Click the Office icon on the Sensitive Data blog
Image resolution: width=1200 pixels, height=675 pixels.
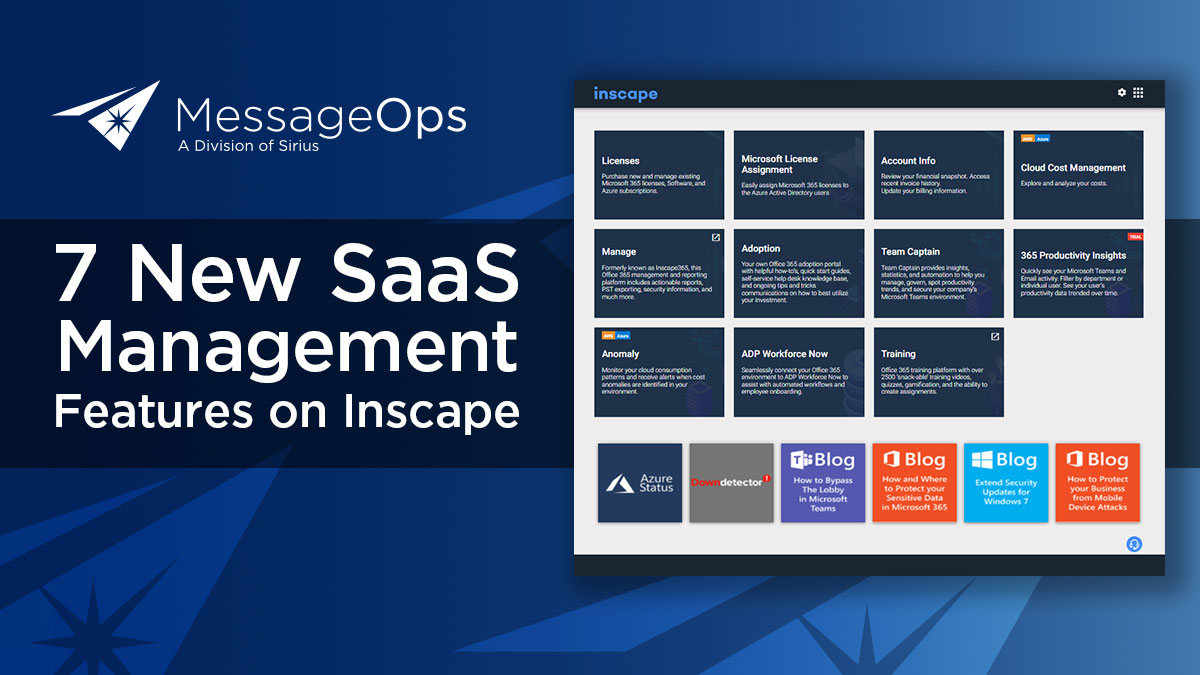(x=892, y=460)
